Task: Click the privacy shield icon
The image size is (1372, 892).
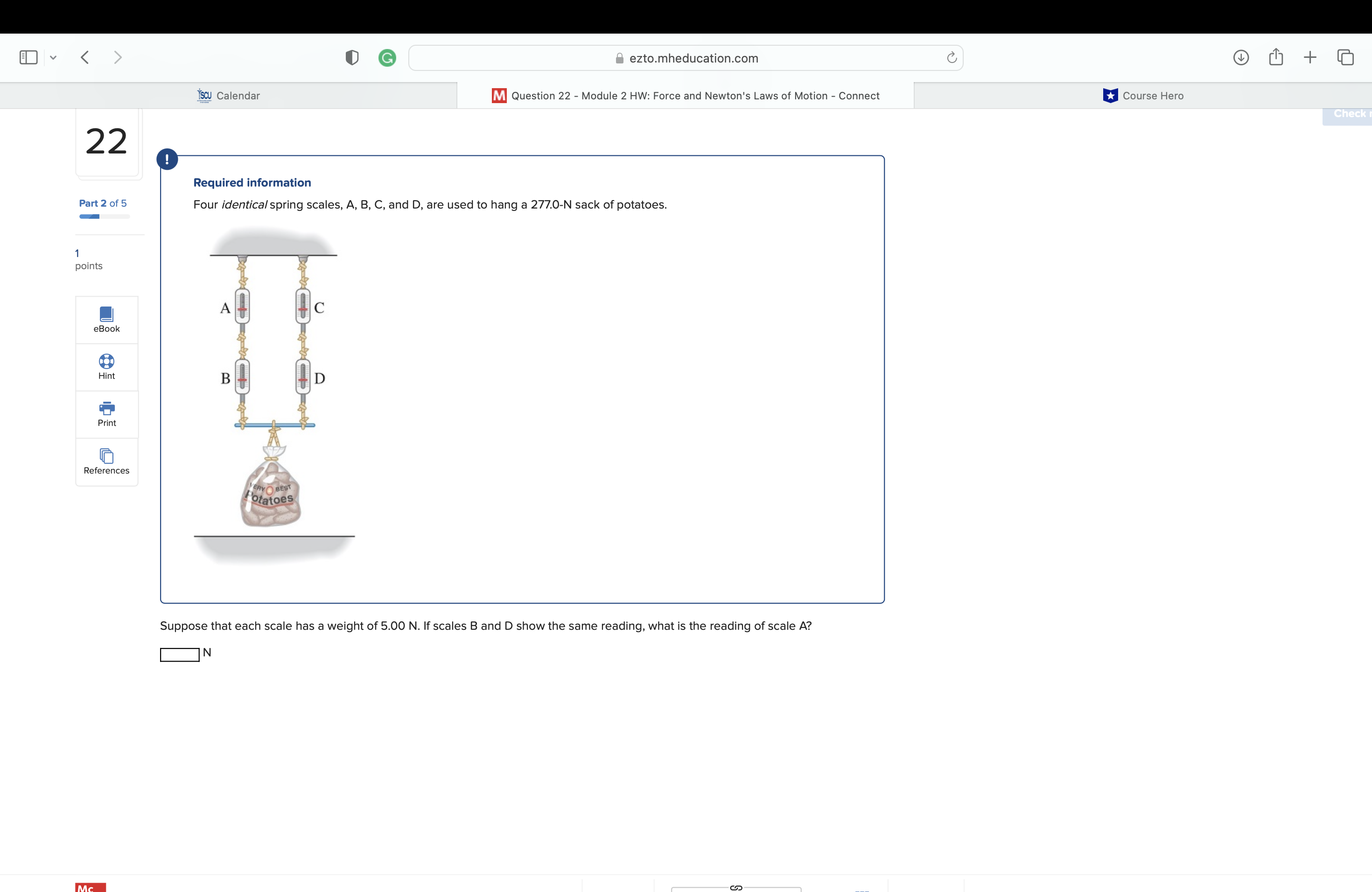Action: point(352,58)
